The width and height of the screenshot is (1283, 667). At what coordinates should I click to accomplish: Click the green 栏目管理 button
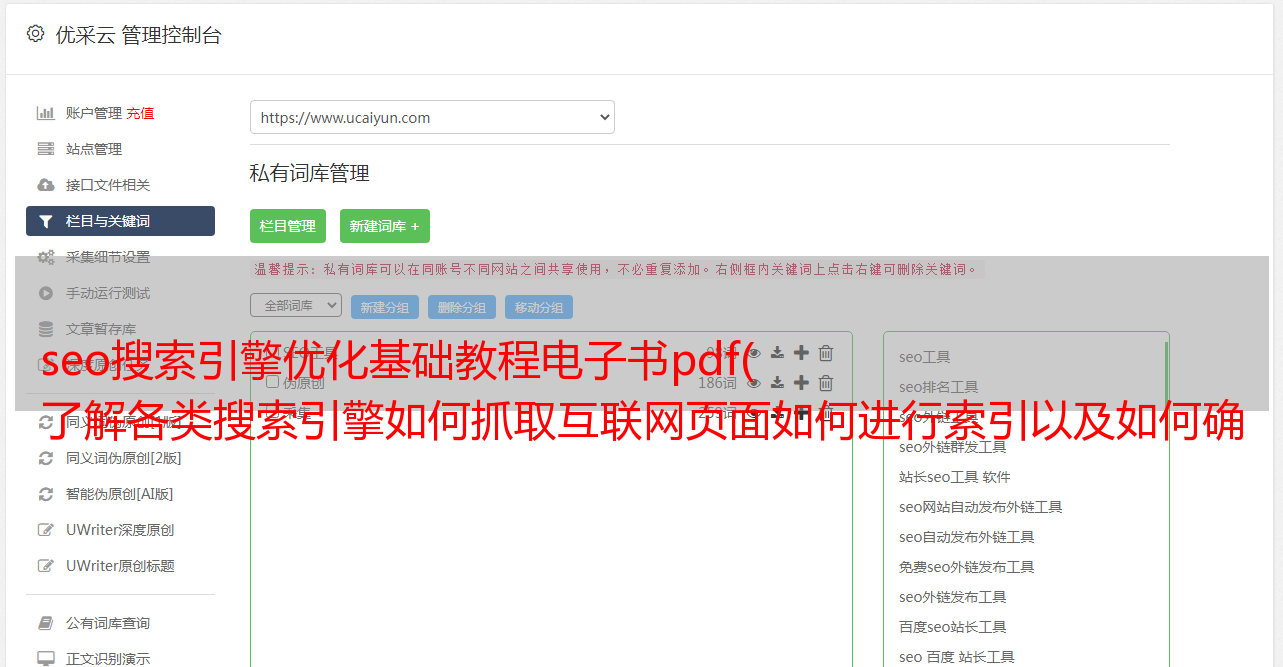288,226
